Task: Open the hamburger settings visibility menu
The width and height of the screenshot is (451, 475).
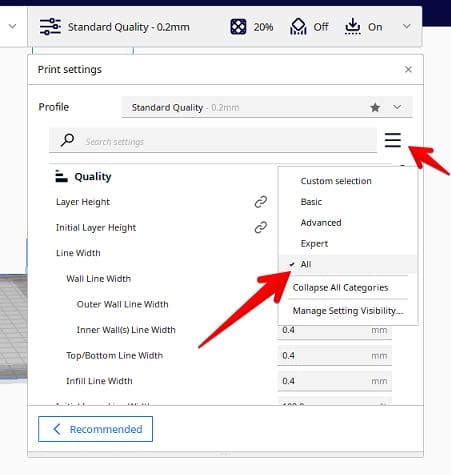Action: (x=393, y=140)
